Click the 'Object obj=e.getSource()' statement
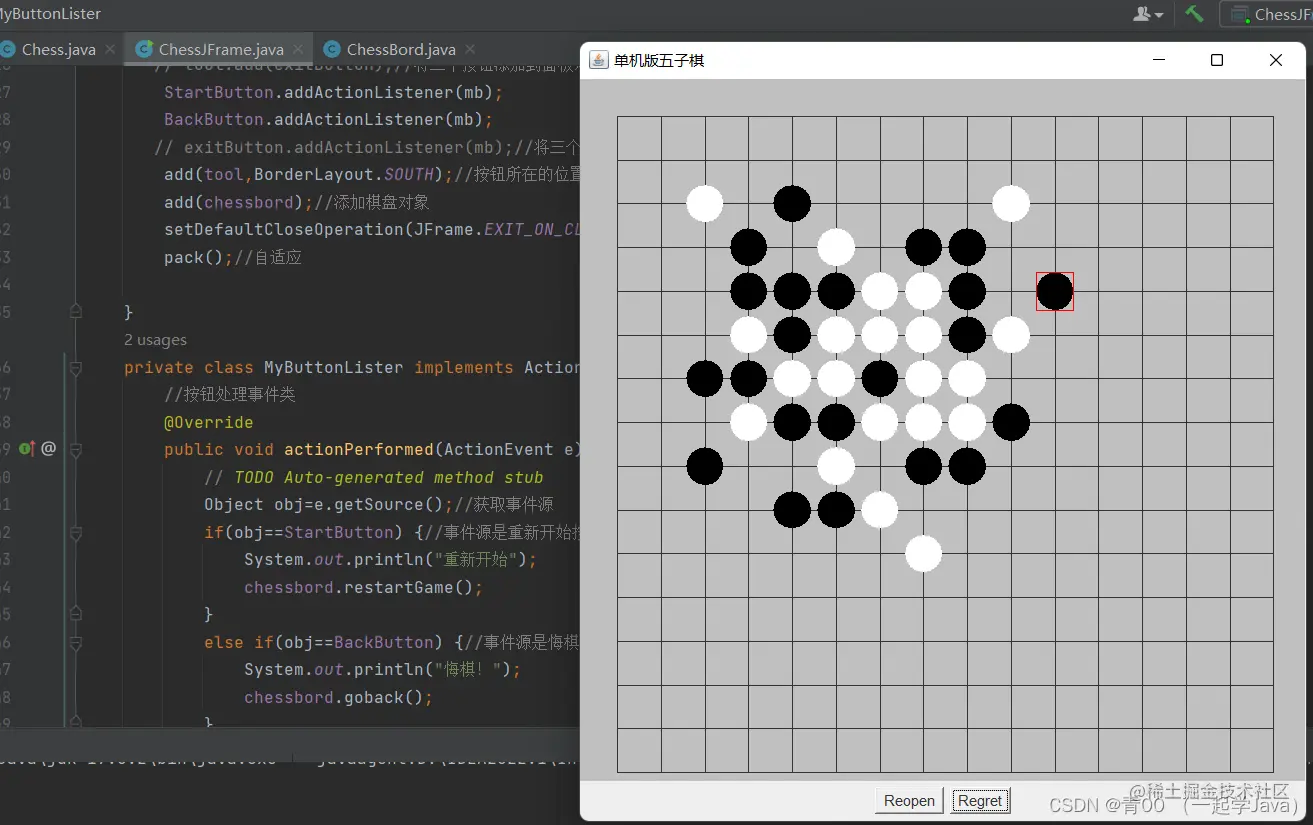 (328, 504)
